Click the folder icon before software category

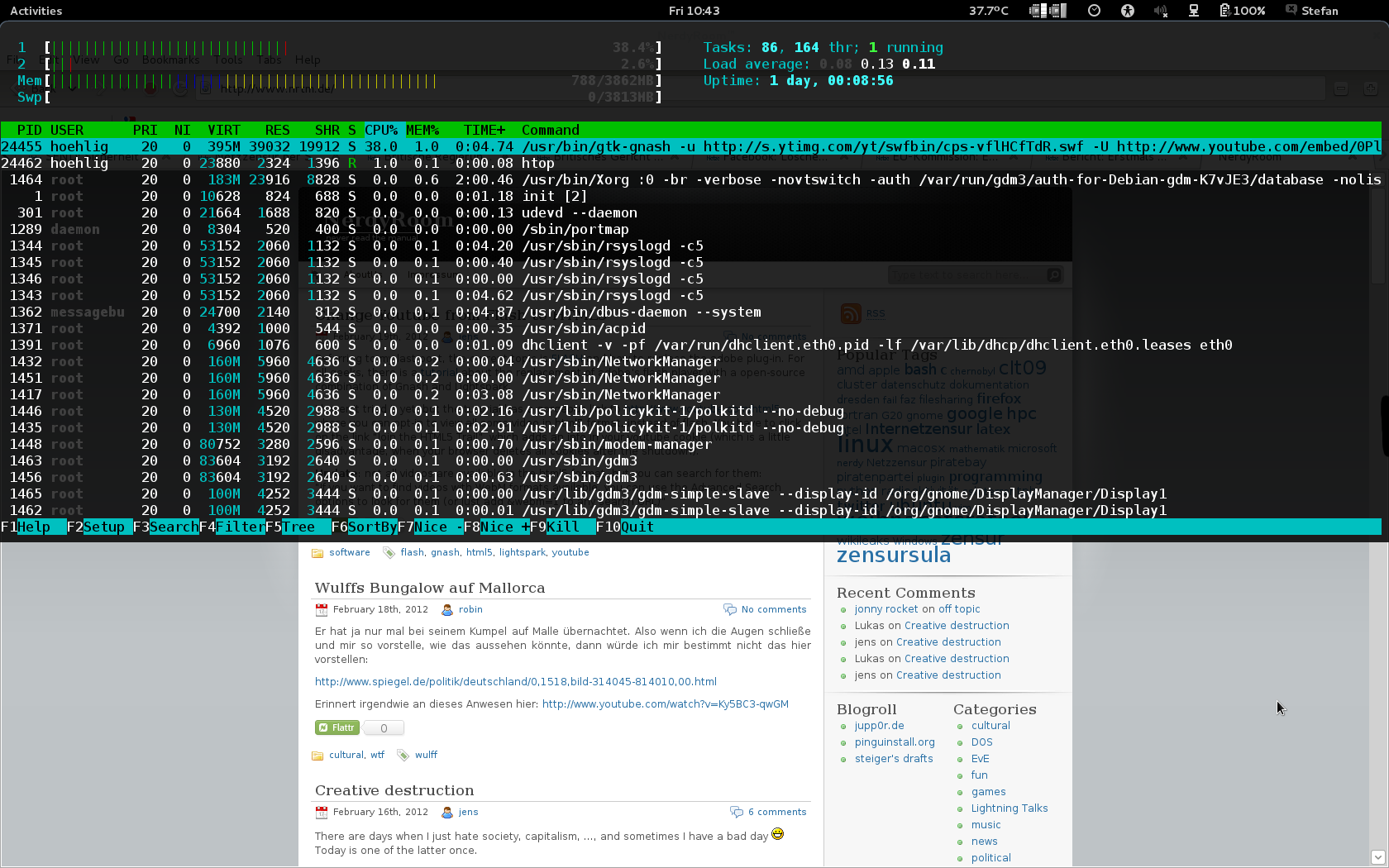pos(317,553)
